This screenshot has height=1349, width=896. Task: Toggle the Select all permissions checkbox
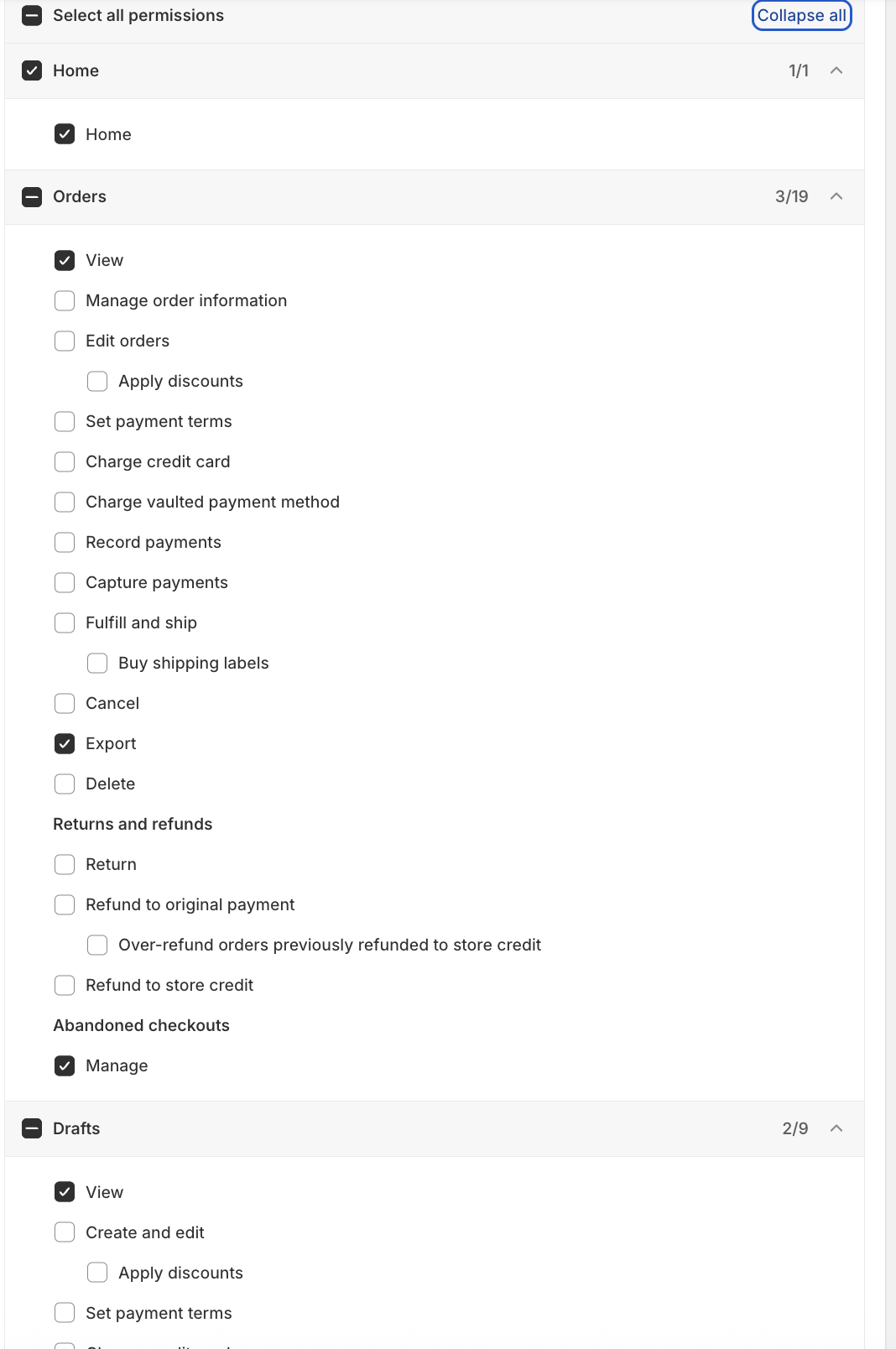click(31, 14)
